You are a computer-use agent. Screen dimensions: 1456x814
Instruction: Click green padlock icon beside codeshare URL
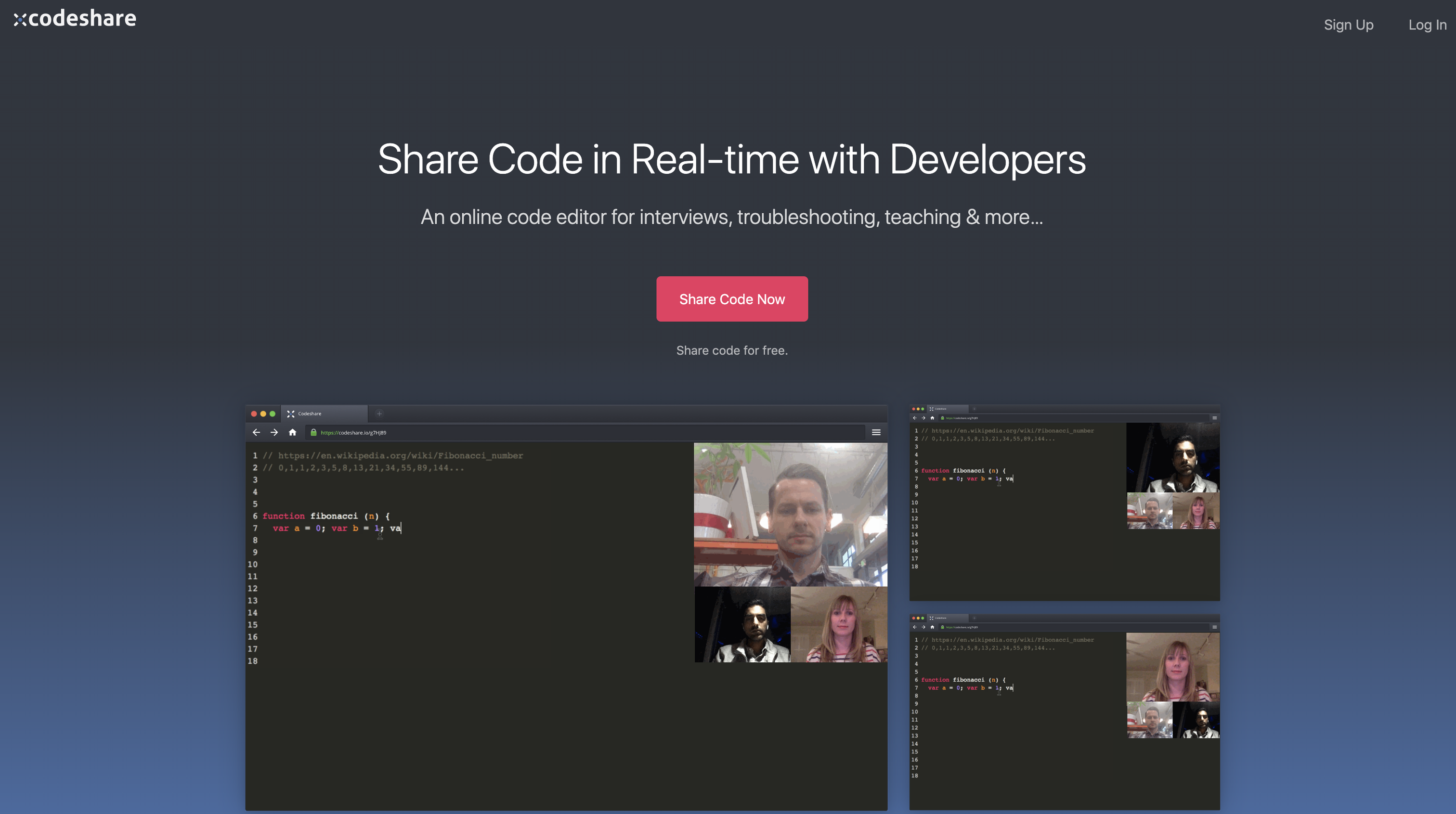[314, 432]
